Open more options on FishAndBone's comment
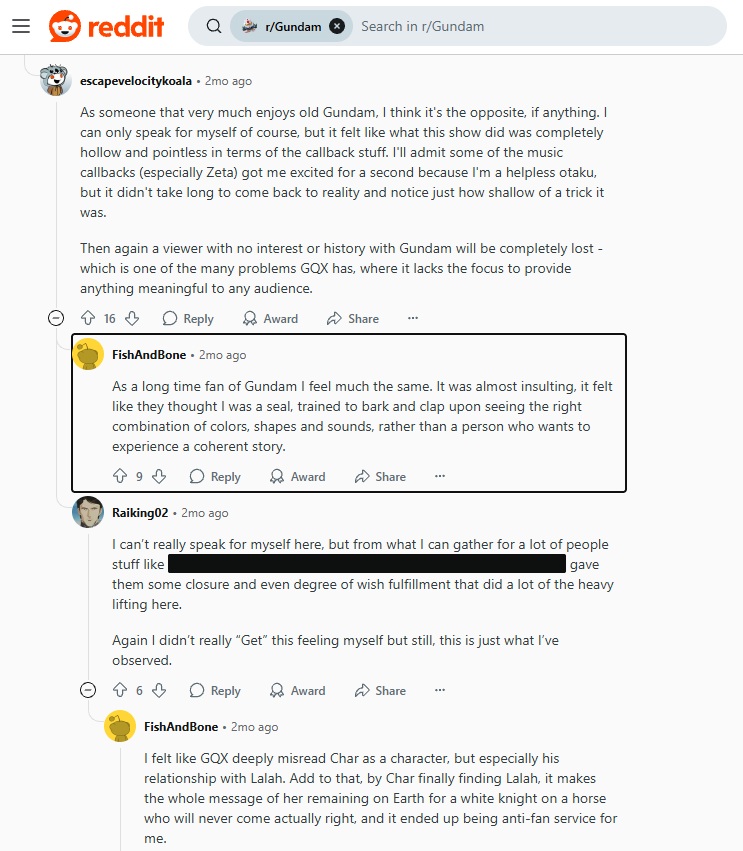The image size is (743, 851). [439, 476]
